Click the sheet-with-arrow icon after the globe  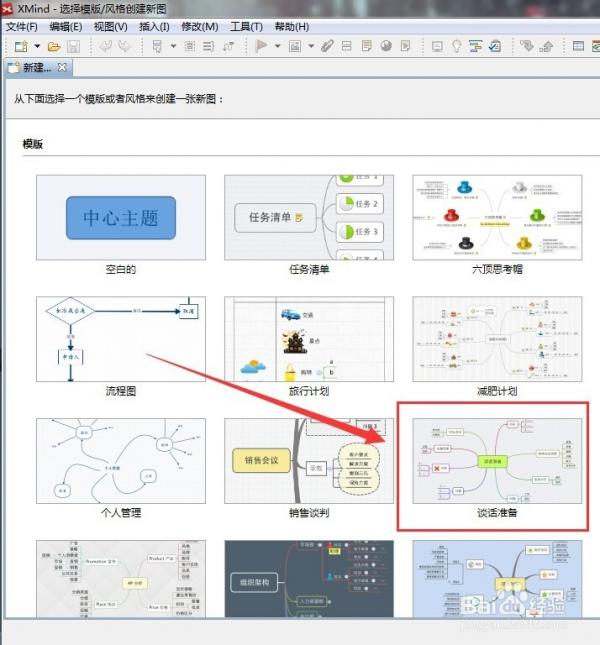tap(405, 46)
